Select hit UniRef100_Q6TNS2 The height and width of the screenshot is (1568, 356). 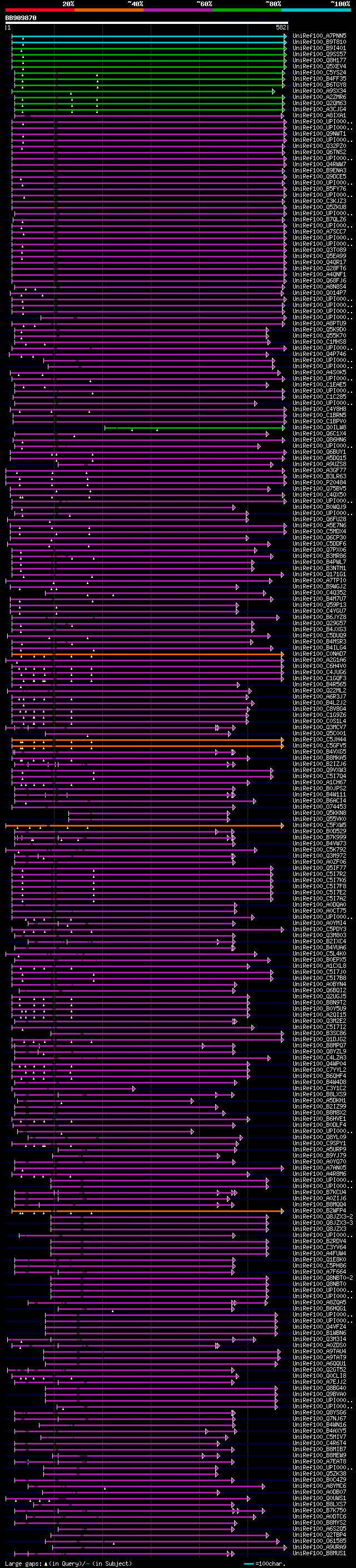click(319, 152)
